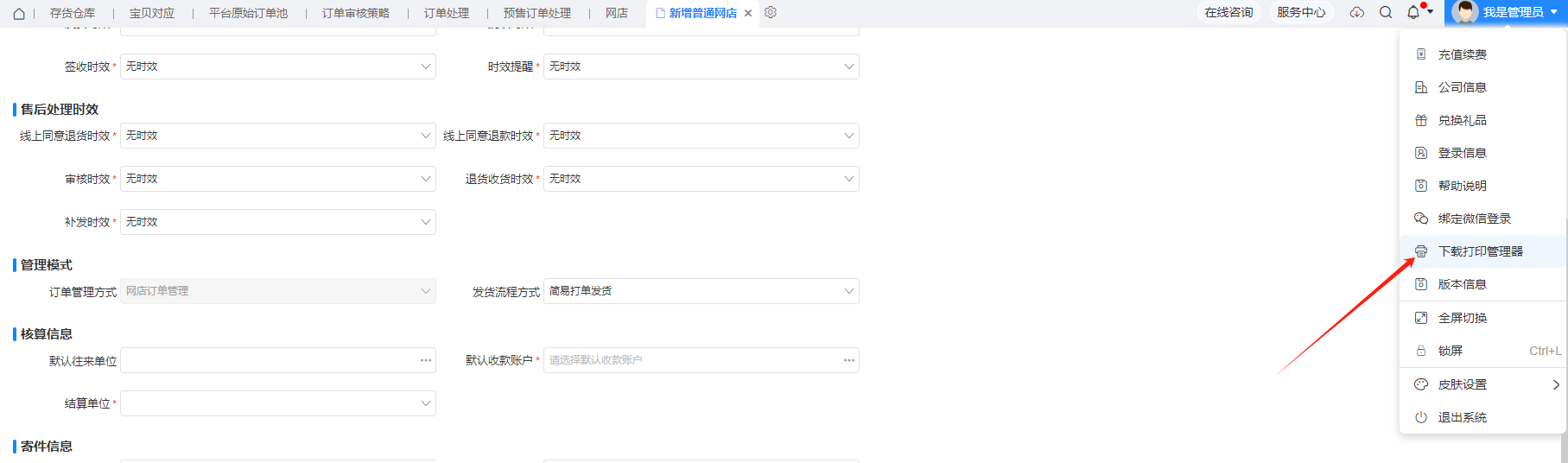Click the WeChat icon for 绑定微信登录

[1421, 219]
